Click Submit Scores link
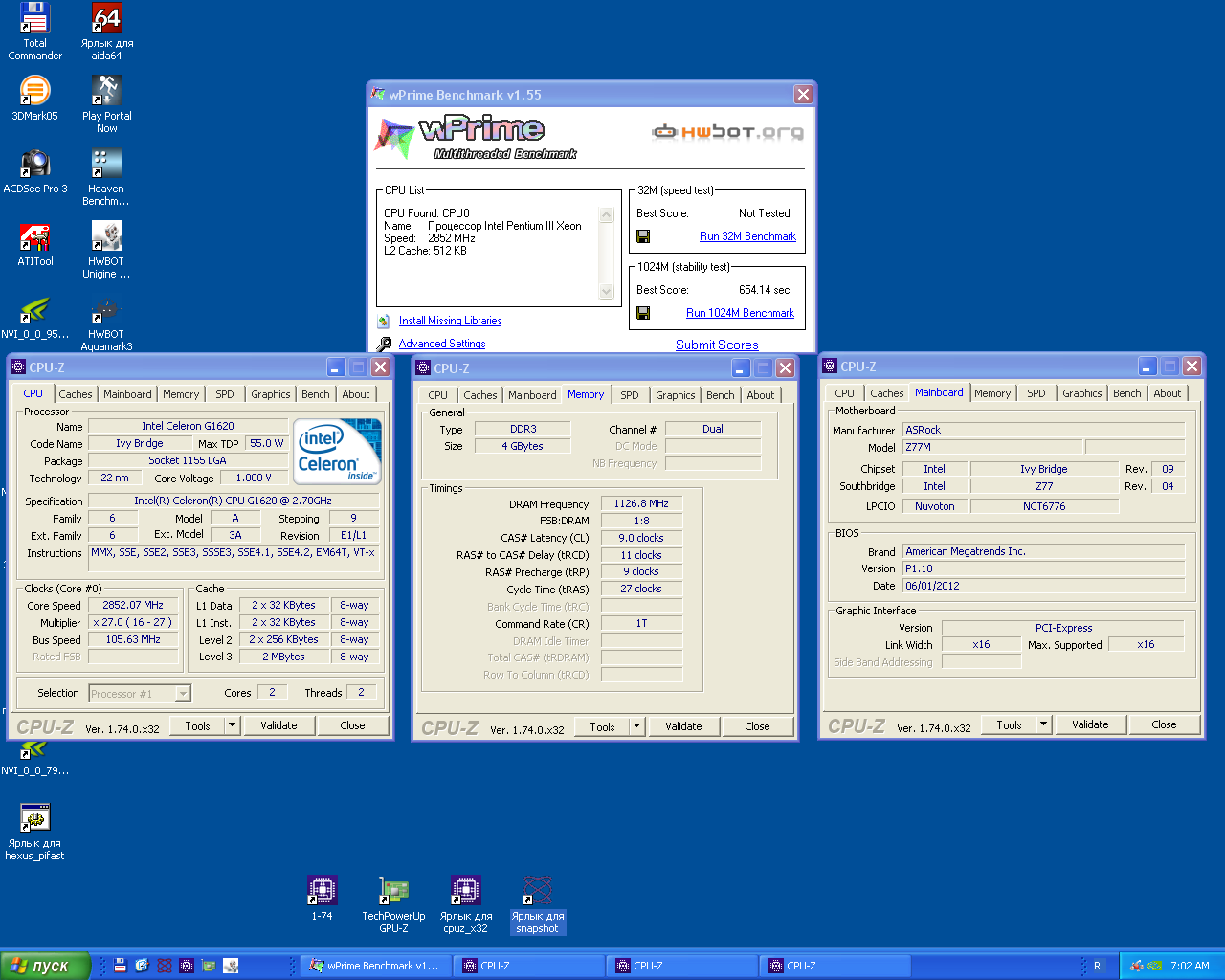 point(717,345)
